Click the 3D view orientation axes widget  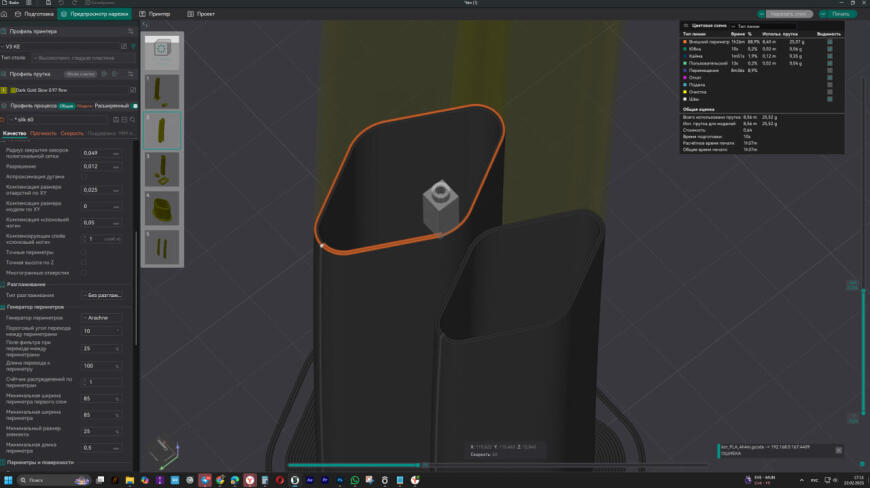166,453
